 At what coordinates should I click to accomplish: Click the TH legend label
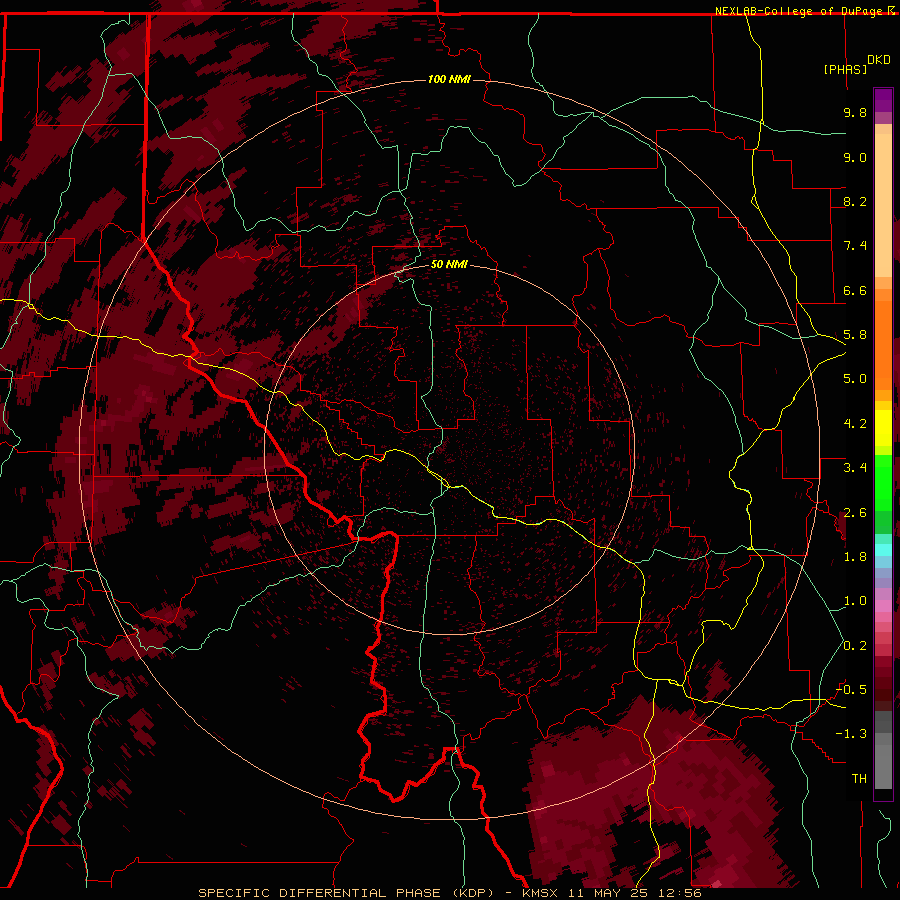pos(859,779)
